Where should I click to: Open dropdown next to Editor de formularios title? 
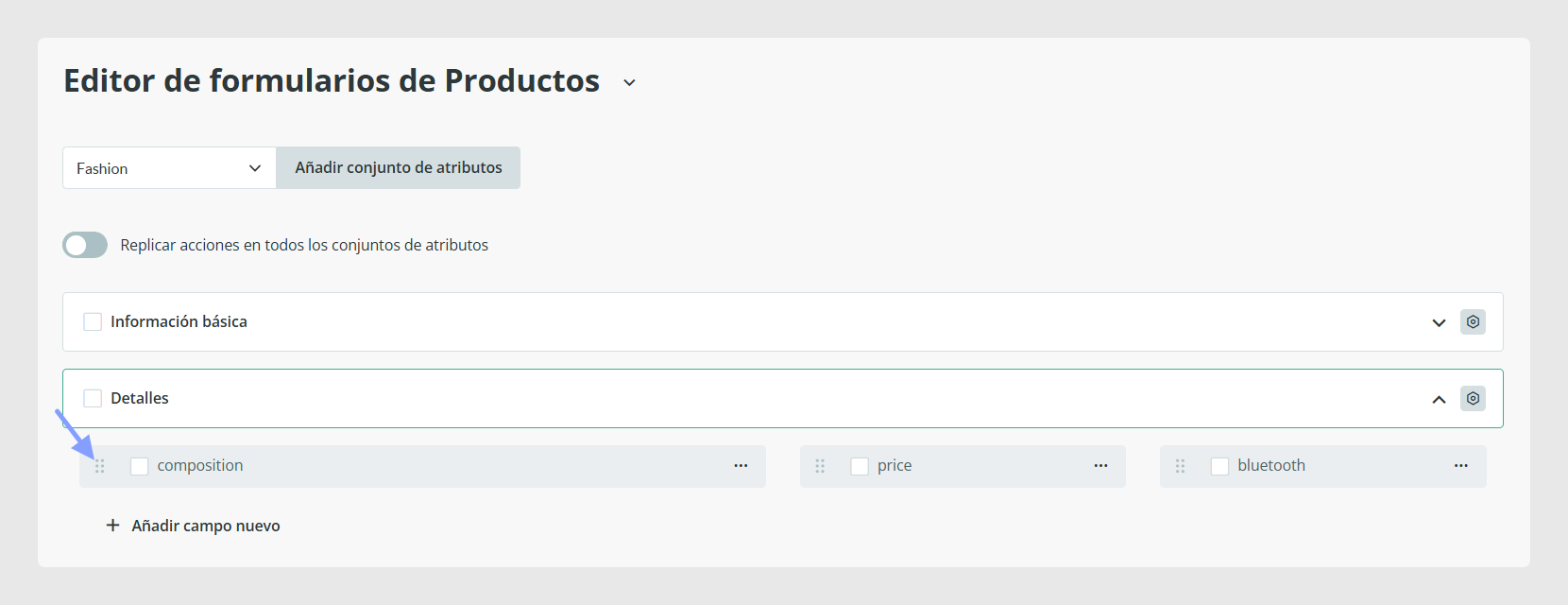point(629,83)
